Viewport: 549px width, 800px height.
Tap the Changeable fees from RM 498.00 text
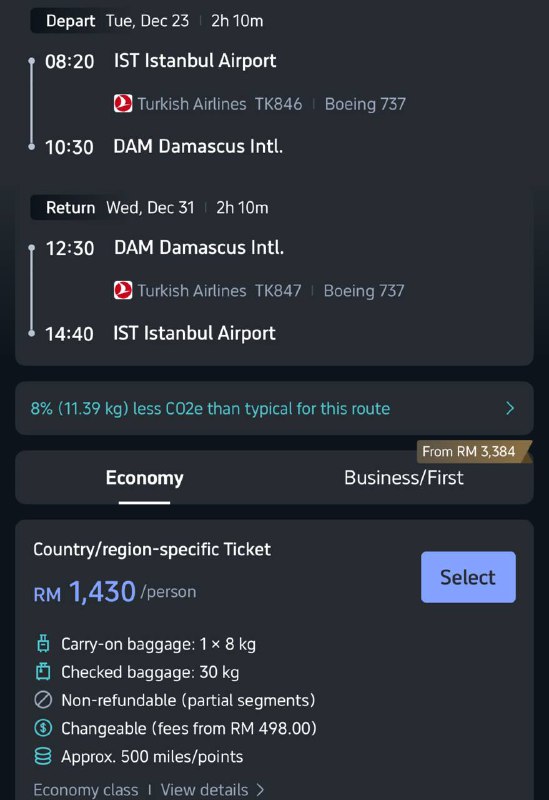point(189,728)
